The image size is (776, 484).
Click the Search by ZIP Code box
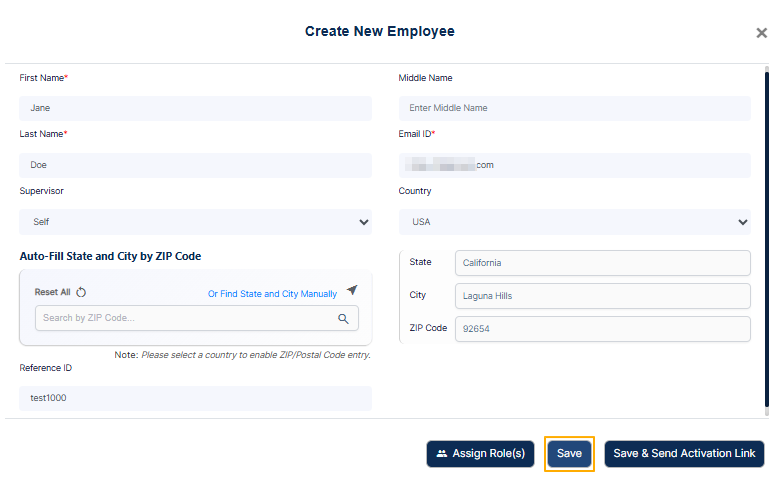point(197,318)
